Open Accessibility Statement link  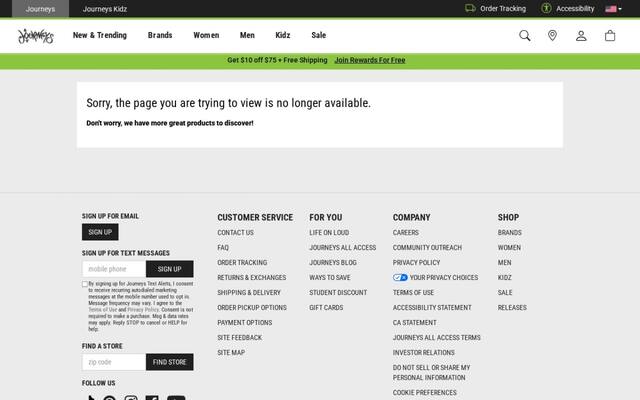432,308
